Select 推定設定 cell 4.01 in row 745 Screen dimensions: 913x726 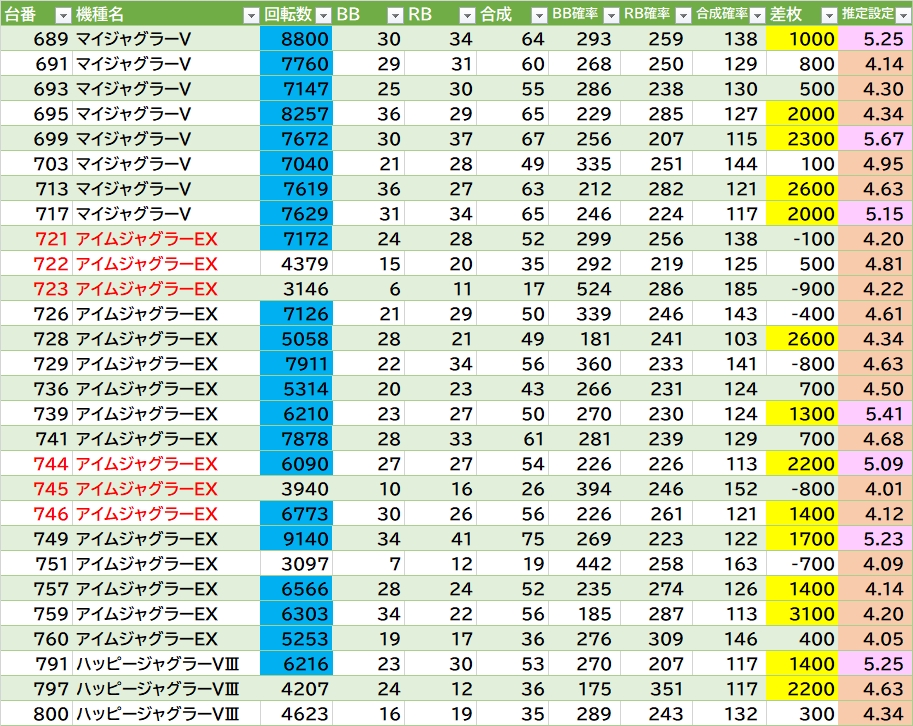tap(875, 489)
